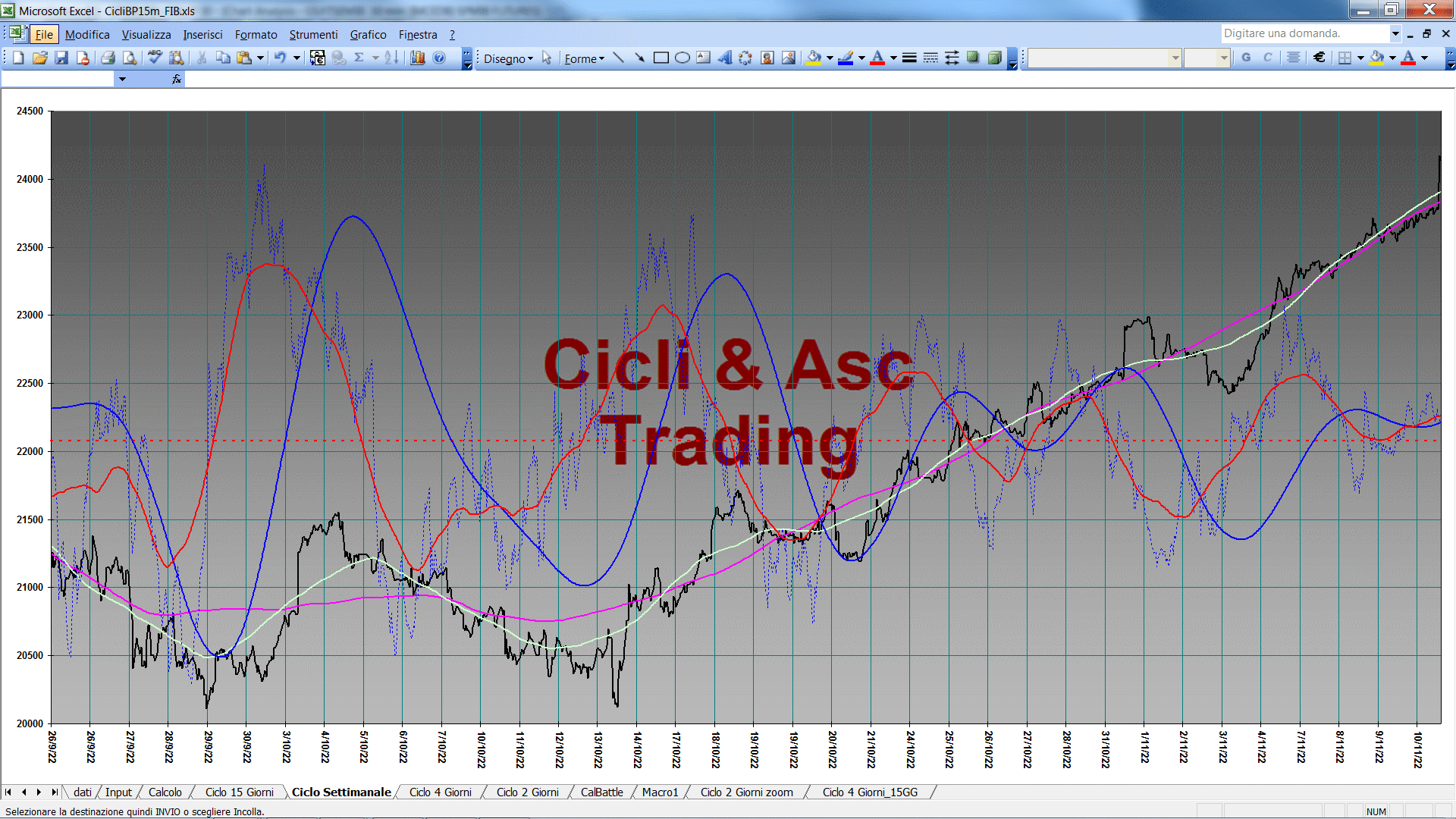Open the Chart Wizard icon
Image resolution: width=1456 pixels, height=819 pixels.
[417, 58]
